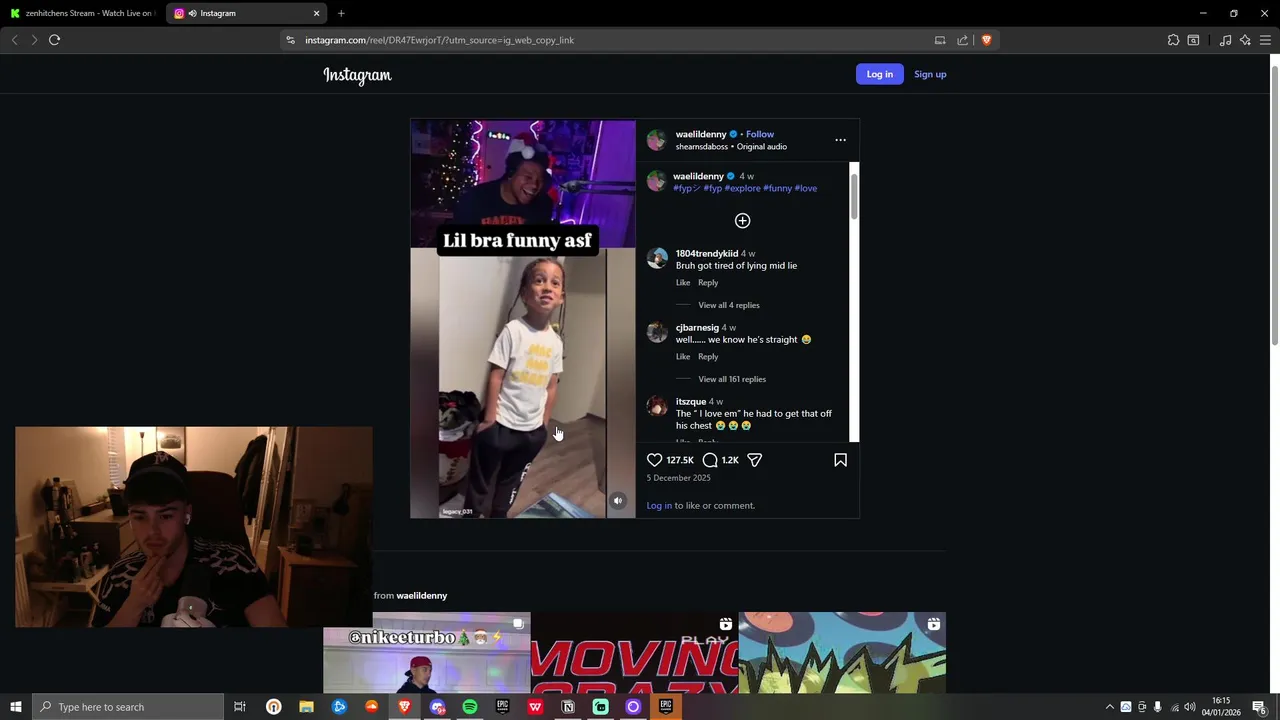
Task: Click the Windows search box
Action: (x=128, y=707)
